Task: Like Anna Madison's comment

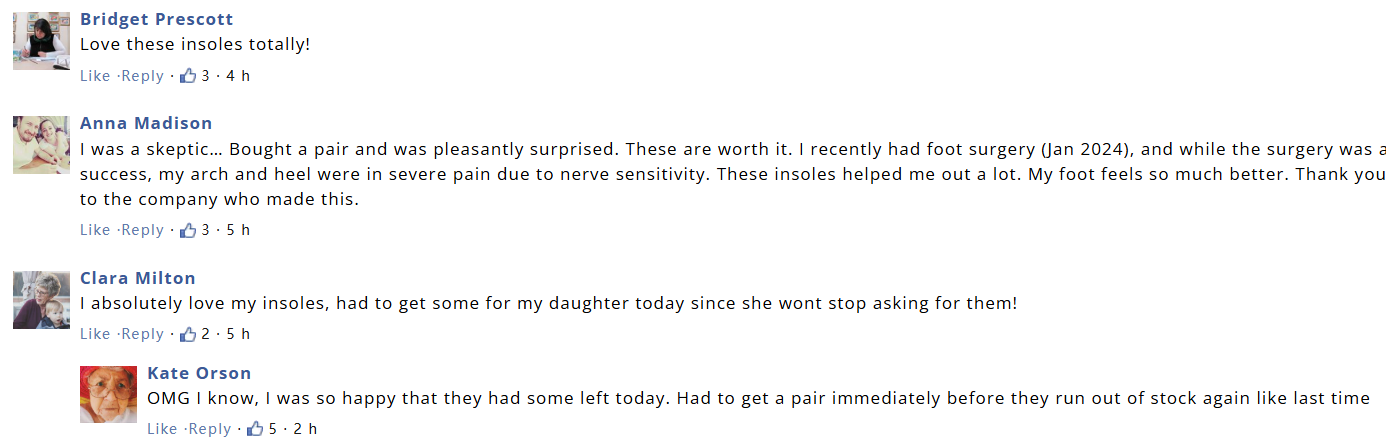Action: tap(95, 230)
